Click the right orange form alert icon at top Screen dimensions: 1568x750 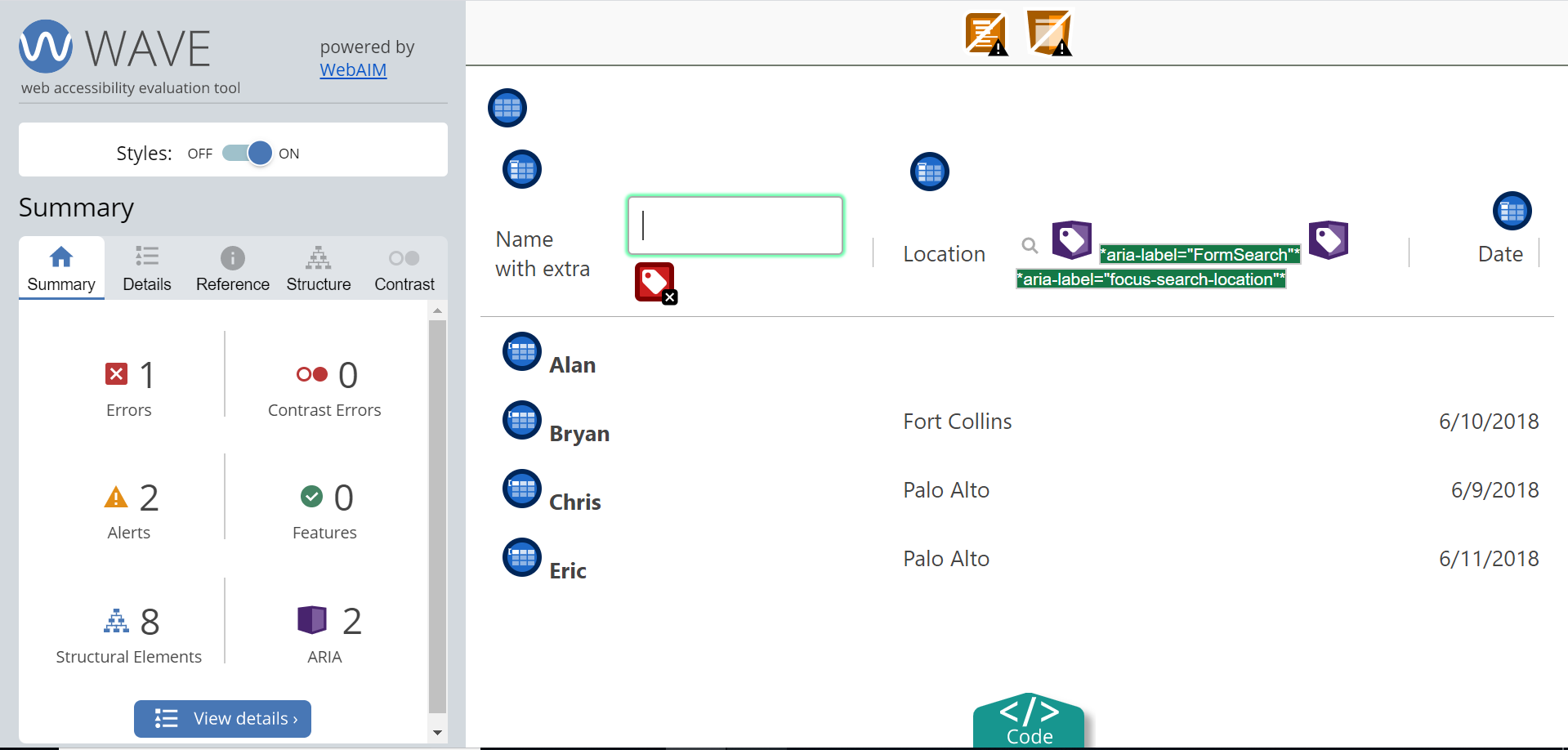pyautogui.click(x=1049, y=33)
